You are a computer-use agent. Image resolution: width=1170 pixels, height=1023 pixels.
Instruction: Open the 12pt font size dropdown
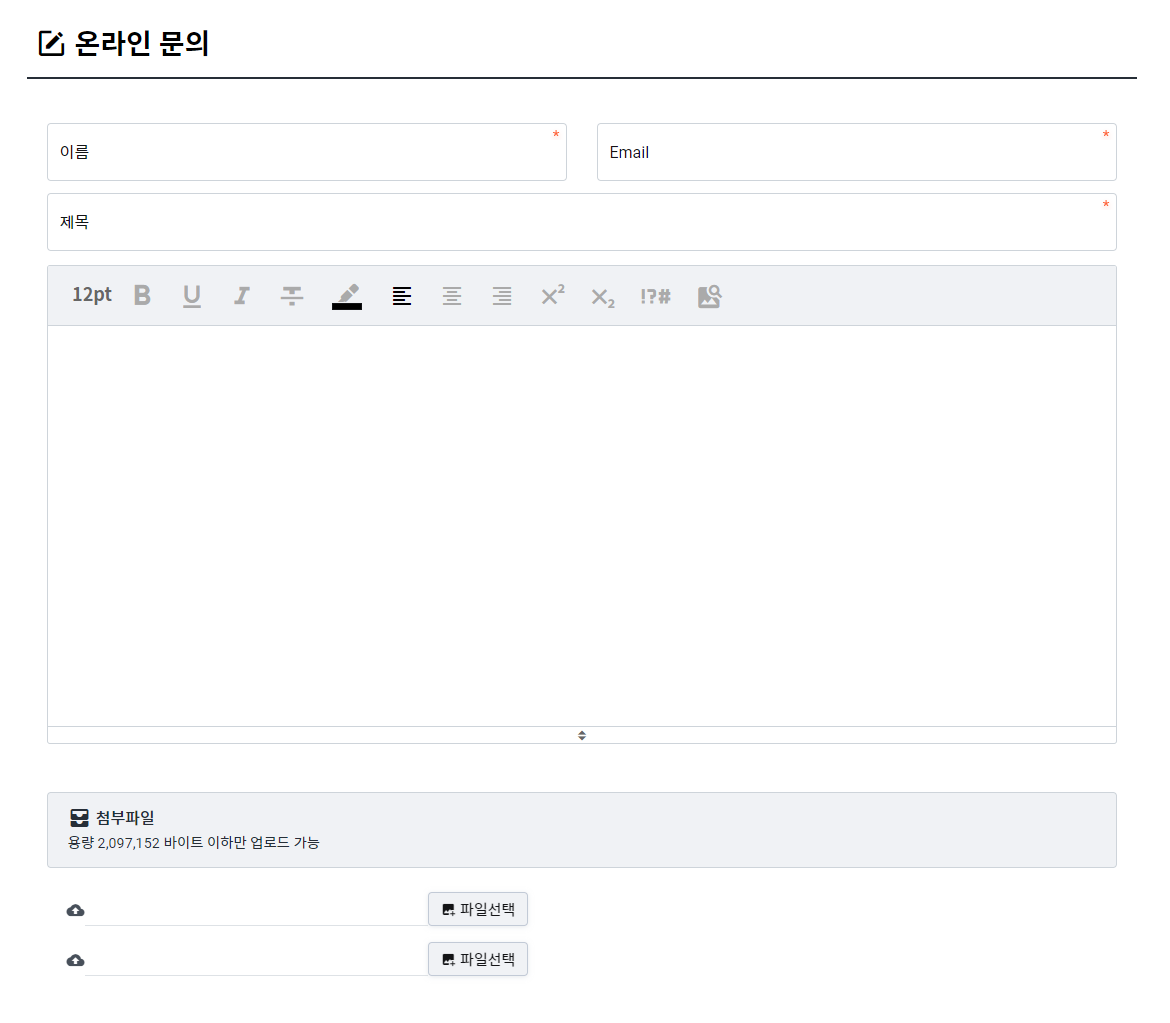(x=92, y=295)
